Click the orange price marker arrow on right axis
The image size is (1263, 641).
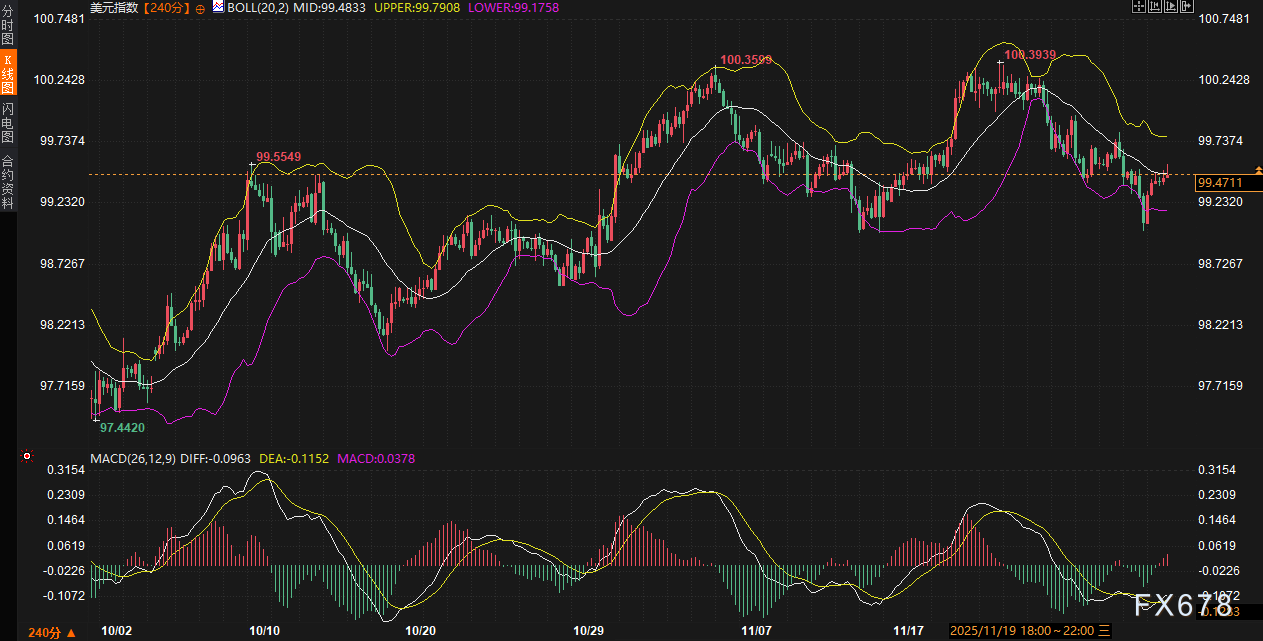(1257, 169)
